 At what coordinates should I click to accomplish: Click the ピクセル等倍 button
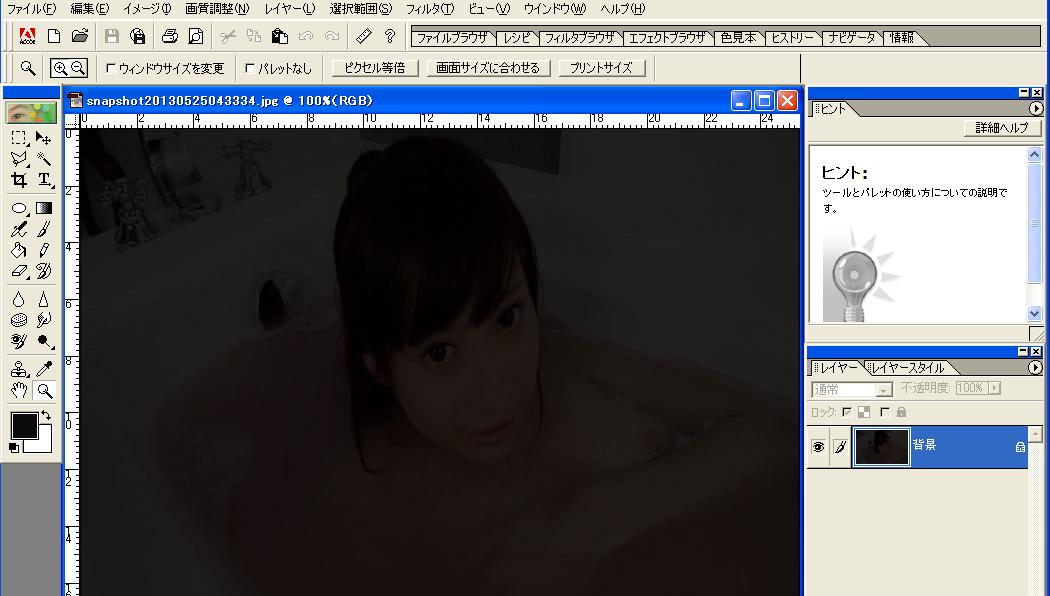pos(375,68)
